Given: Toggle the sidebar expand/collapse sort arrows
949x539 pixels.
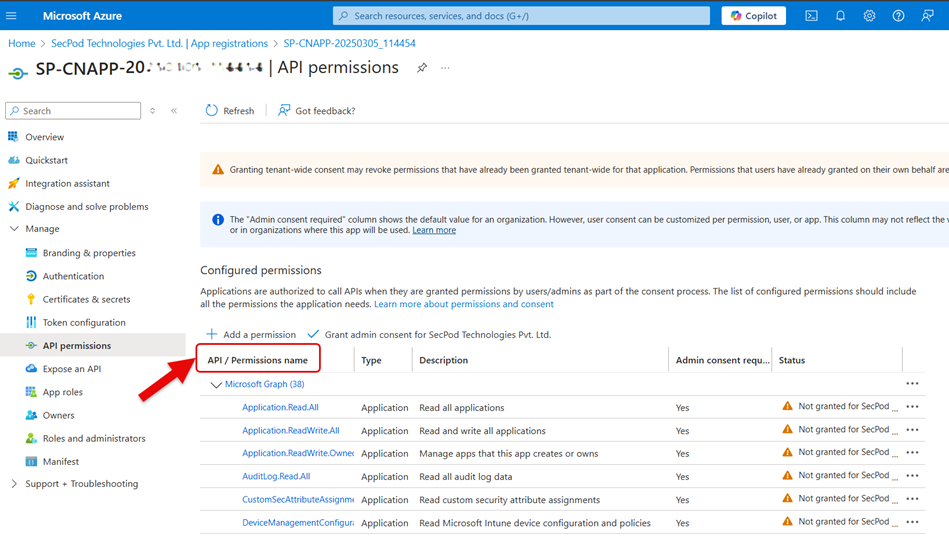Looking at the screenshot, I should [x=153, y=111].
